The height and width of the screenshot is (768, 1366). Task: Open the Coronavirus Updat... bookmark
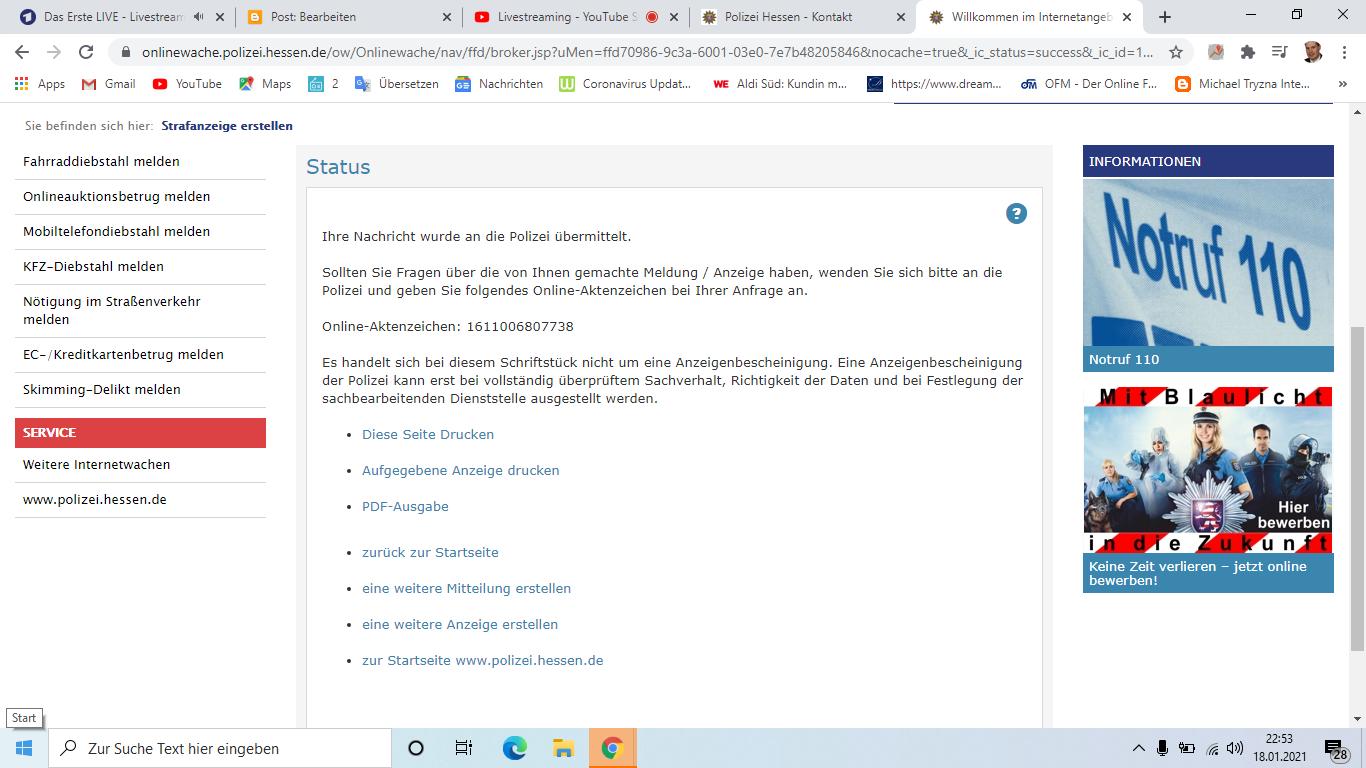tap(626, 84)
